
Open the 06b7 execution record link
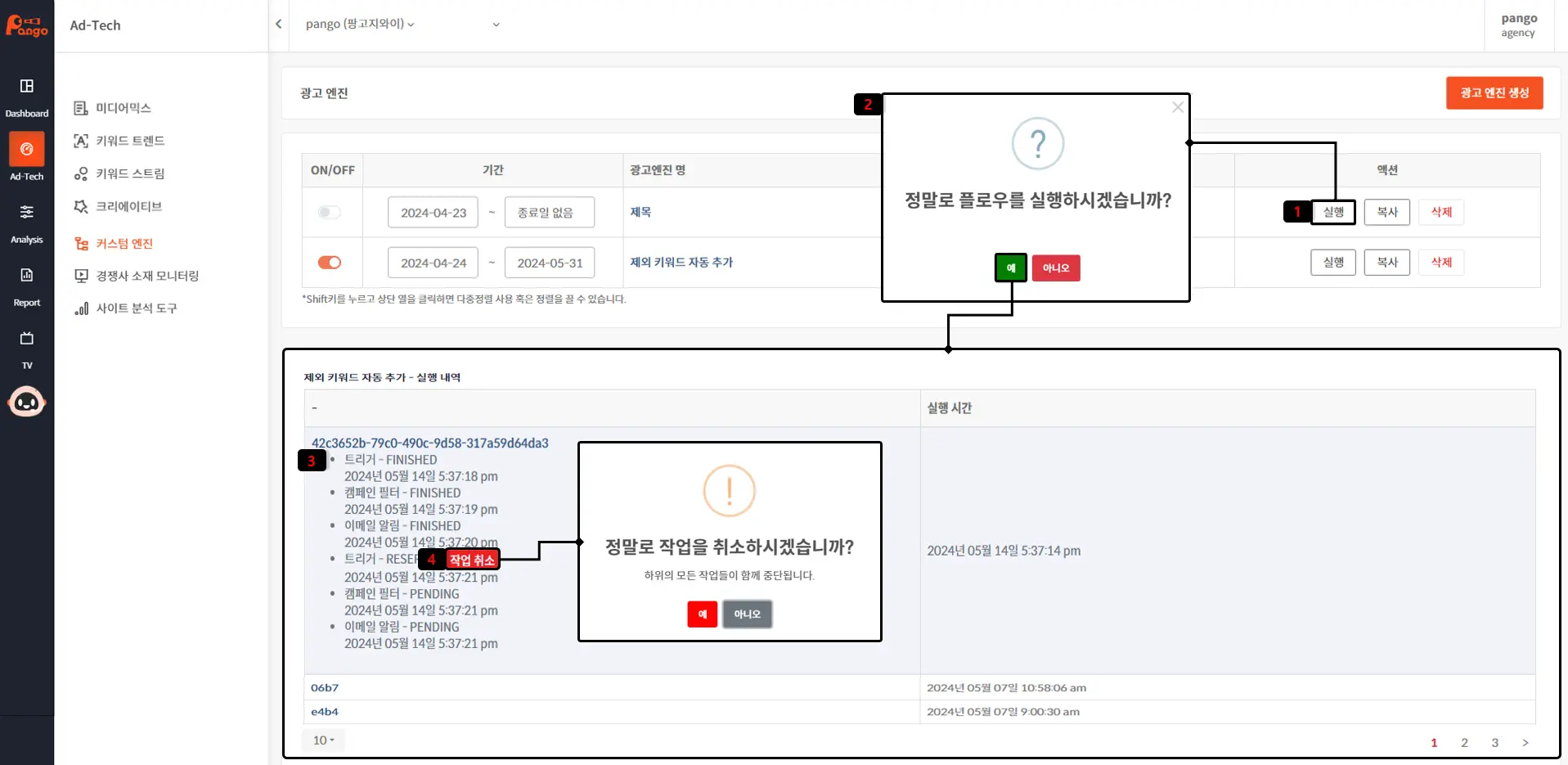(x=325, y=688)
